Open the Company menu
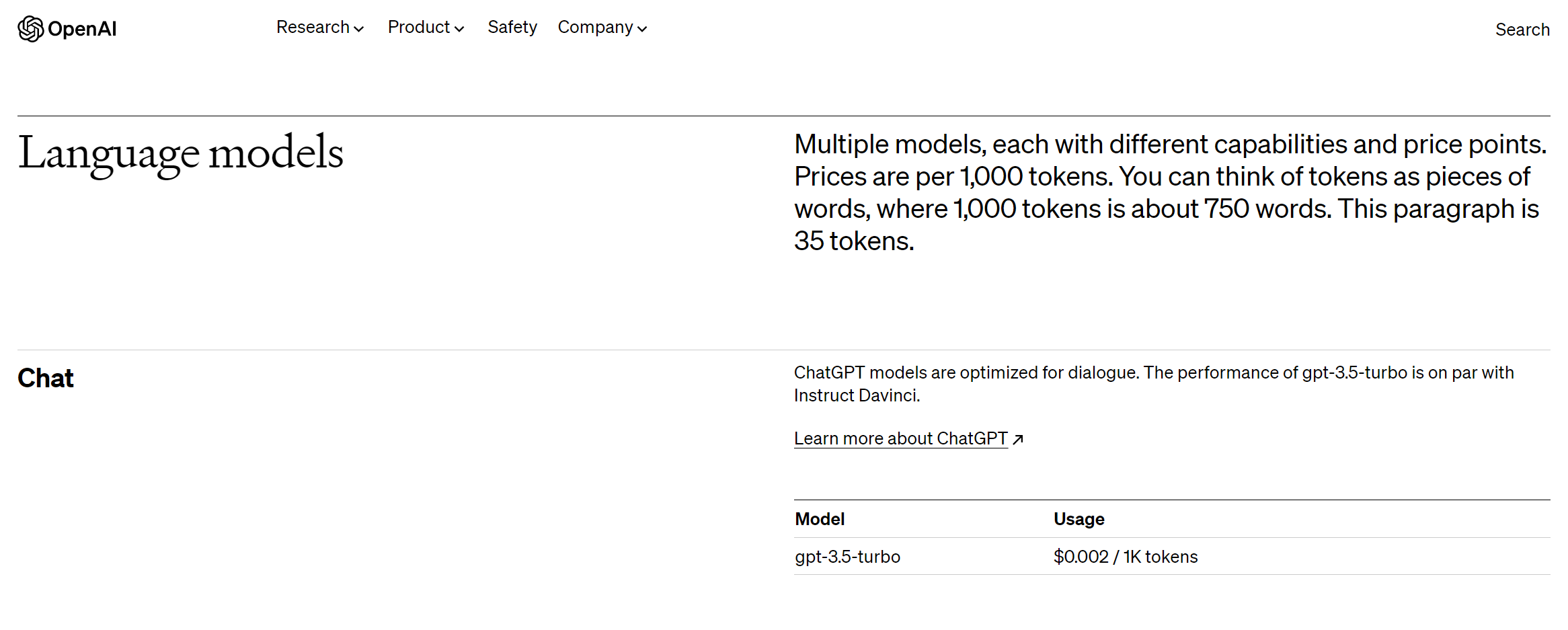The height and width of the screenshot is (630, 1568). 595,28
